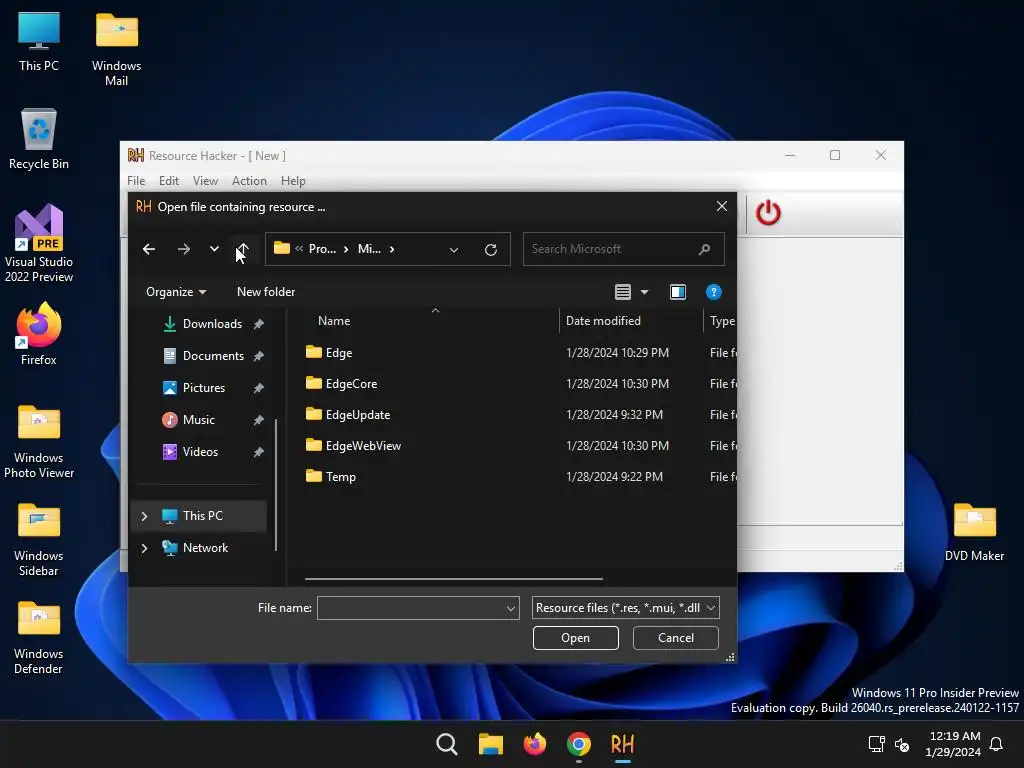The height and width of the screenshot is (768, 1024).
Task: Create a New folder in the dialog
Action: pos(266,292)
